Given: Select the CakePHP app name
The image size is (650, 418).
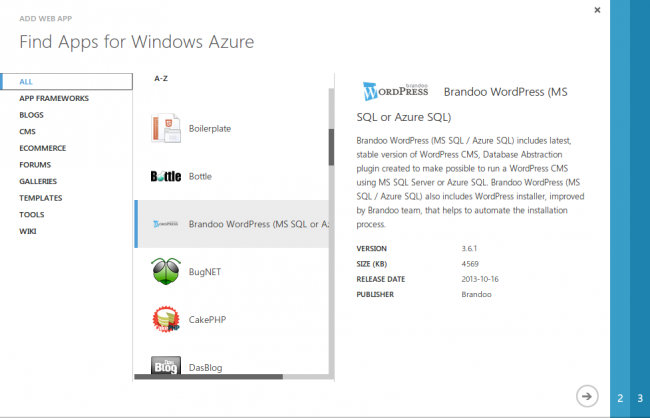Looking at the screenshot, I should point(207,320).
